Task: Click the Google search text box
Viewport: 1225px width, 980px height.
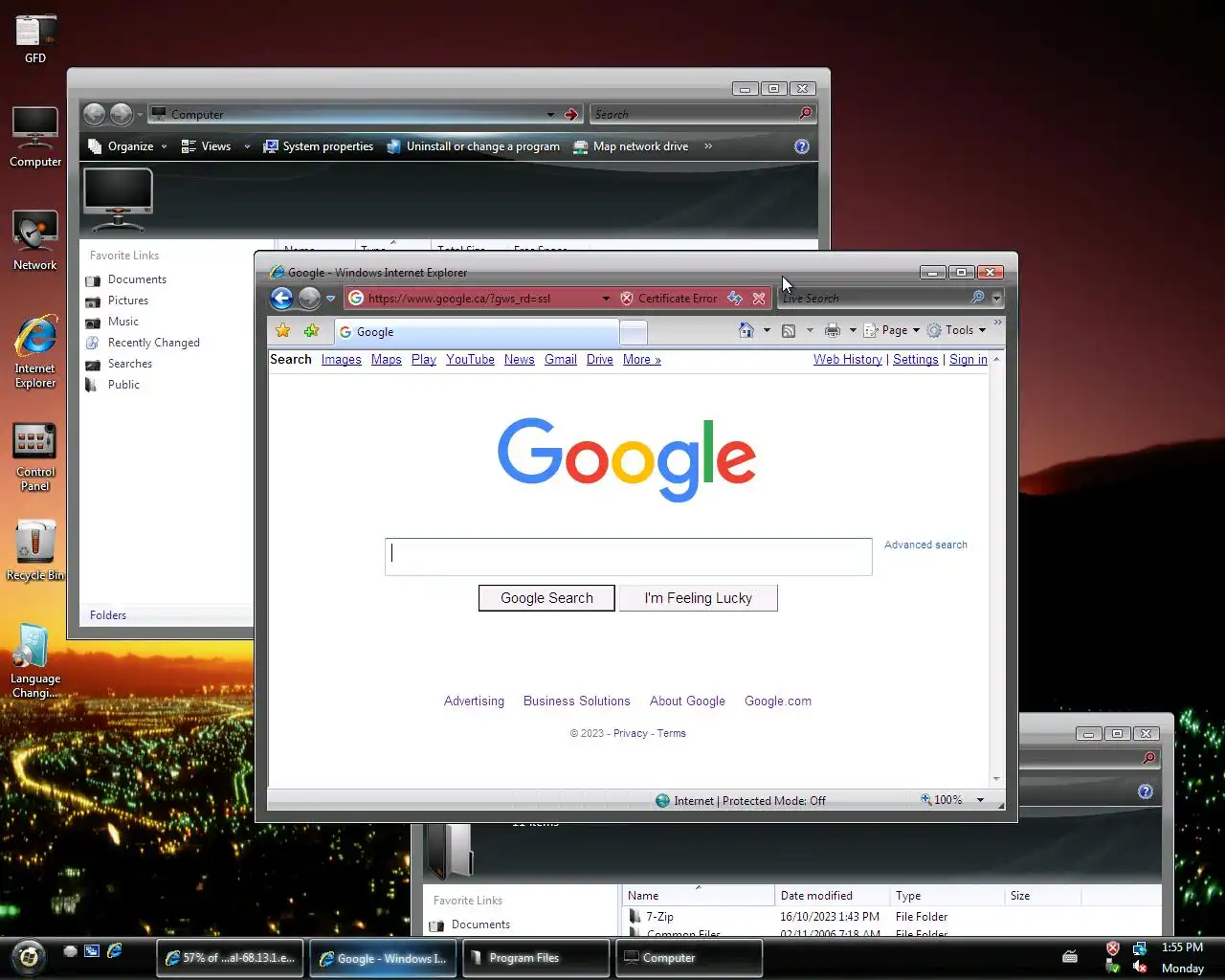Action: (629, 556)
